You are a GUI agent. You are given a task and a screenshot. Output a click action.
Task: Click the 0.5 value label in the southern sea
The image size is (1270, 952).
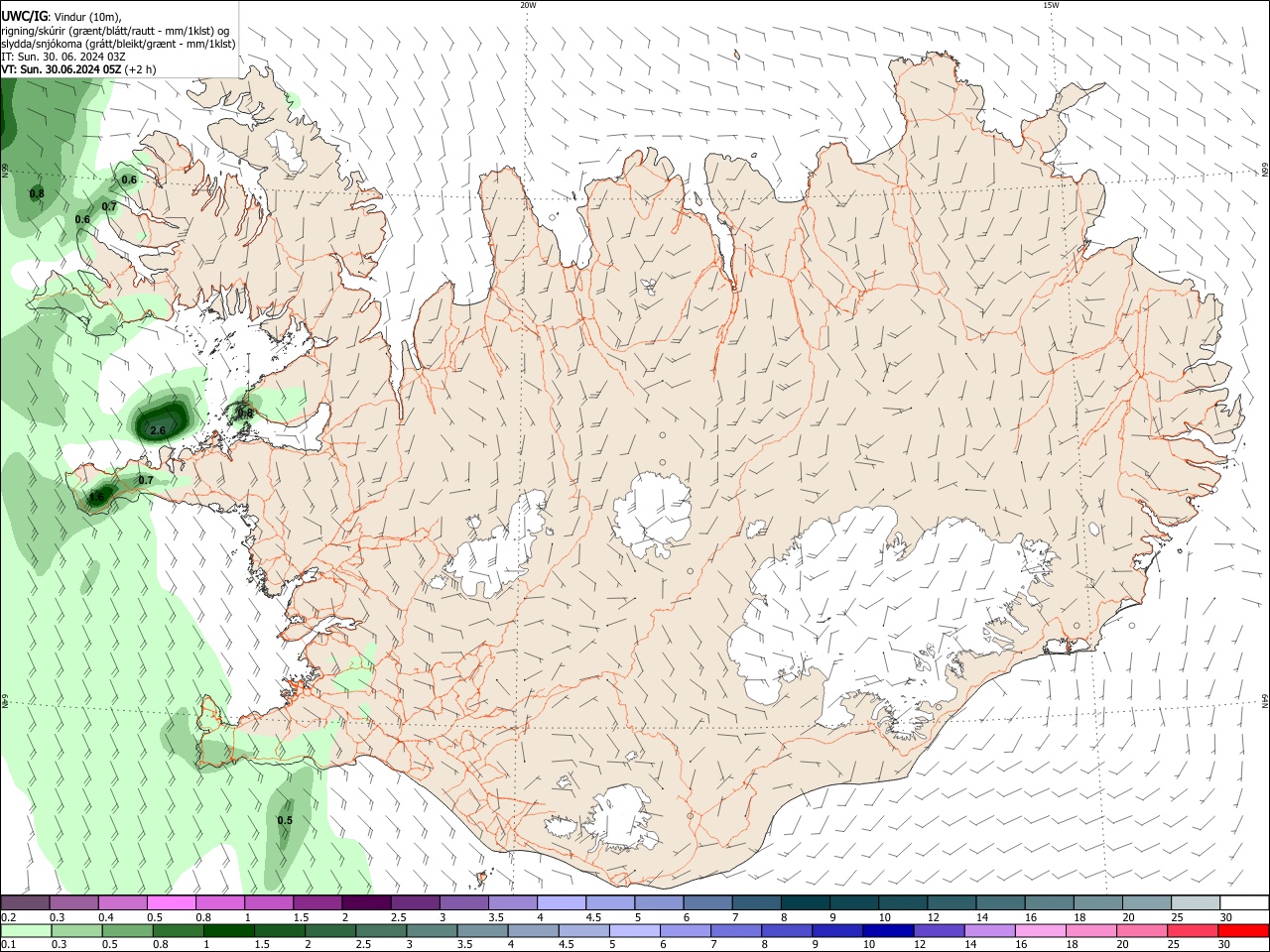point(285,820)
